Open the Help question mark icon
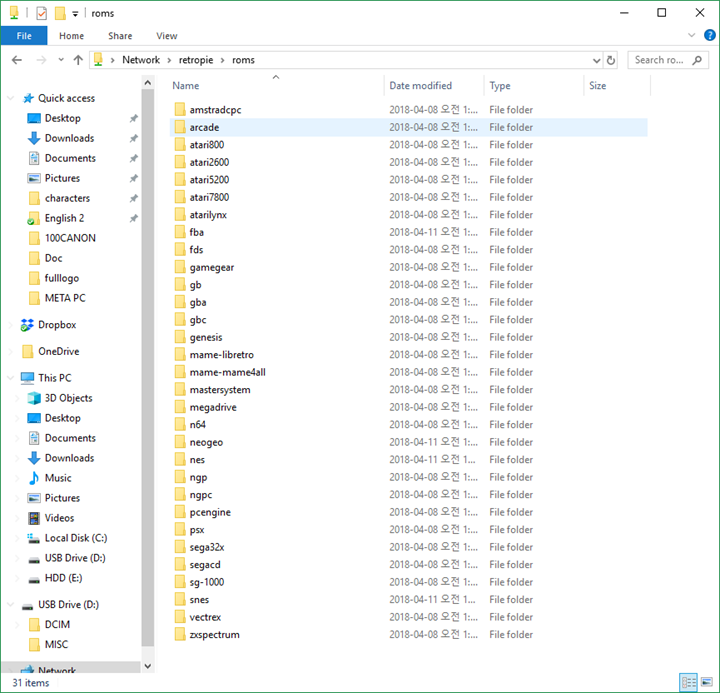Screen dimensions: 720x693 coord(709,35)
